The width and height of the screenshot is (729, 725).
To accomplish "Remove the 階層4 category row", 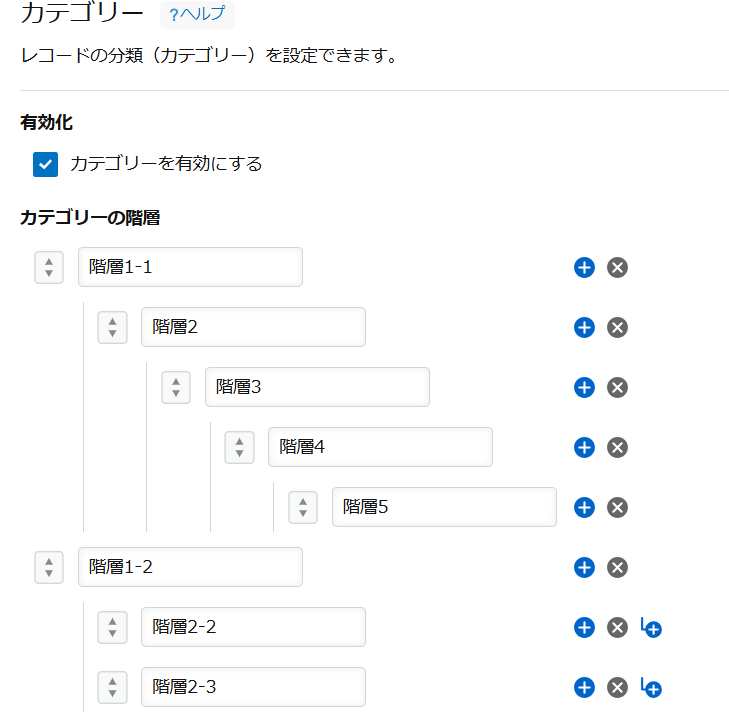I will tap(618, 448).
